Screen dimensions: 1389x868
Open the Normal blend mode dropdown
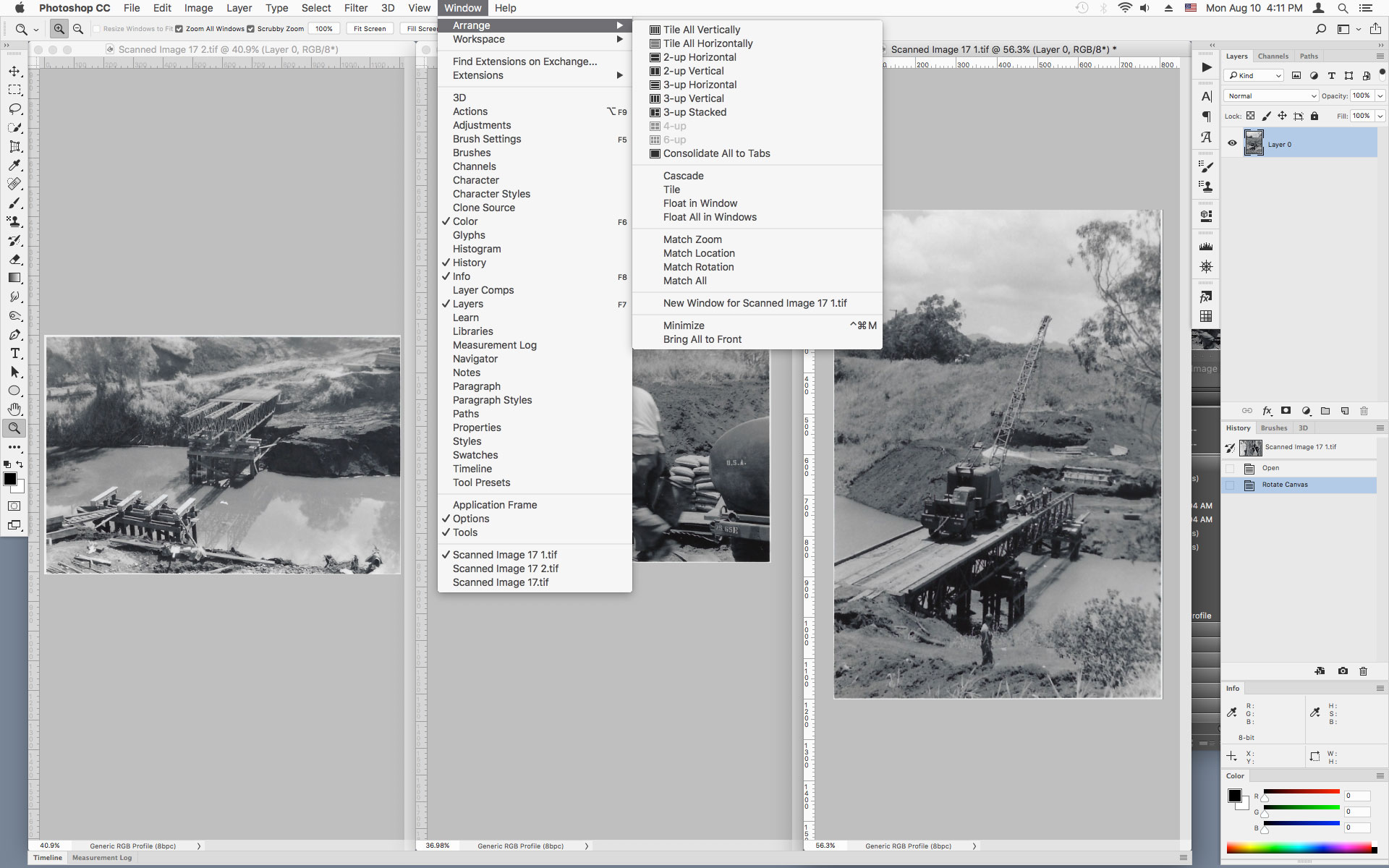tap(1270, 95)
